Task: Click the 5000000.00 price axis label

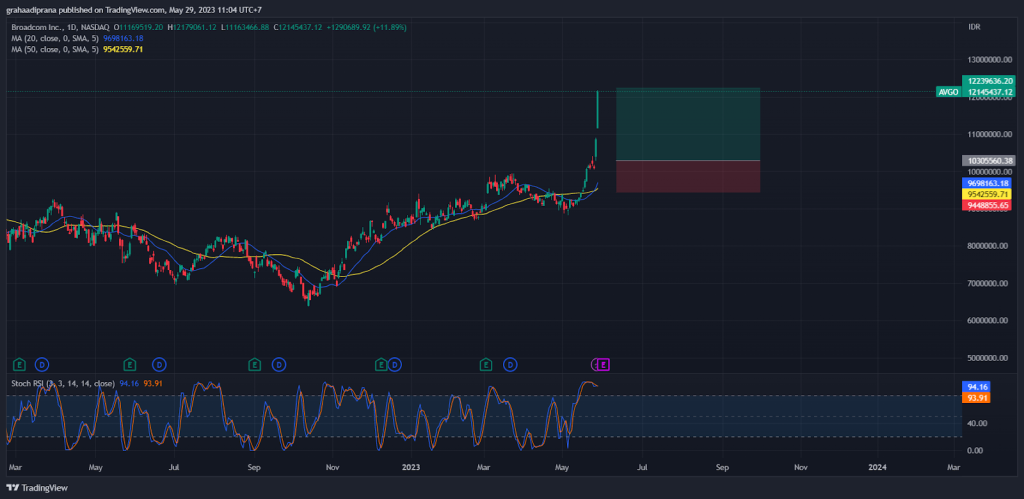Action: coord(989,358)
